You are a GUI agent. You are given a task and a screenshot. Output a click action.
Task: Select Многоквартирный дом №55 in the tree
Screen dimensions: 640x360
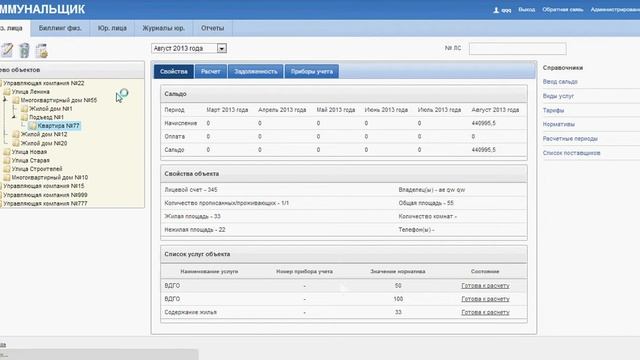tap(59, 100)
